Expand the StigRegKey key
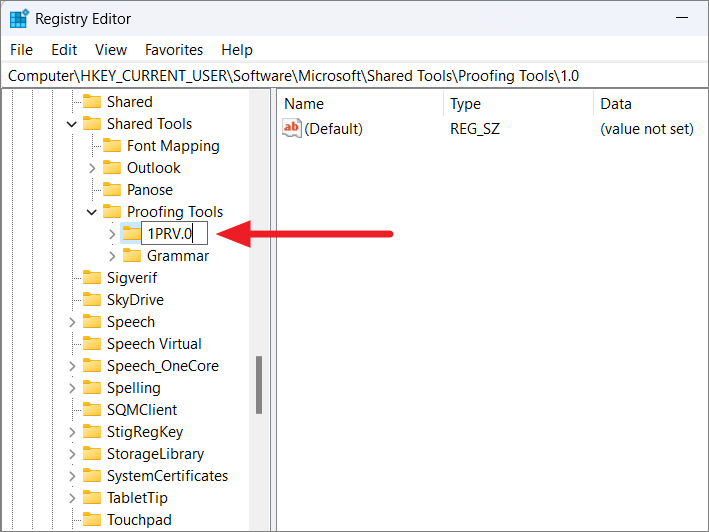 (72, 432)
